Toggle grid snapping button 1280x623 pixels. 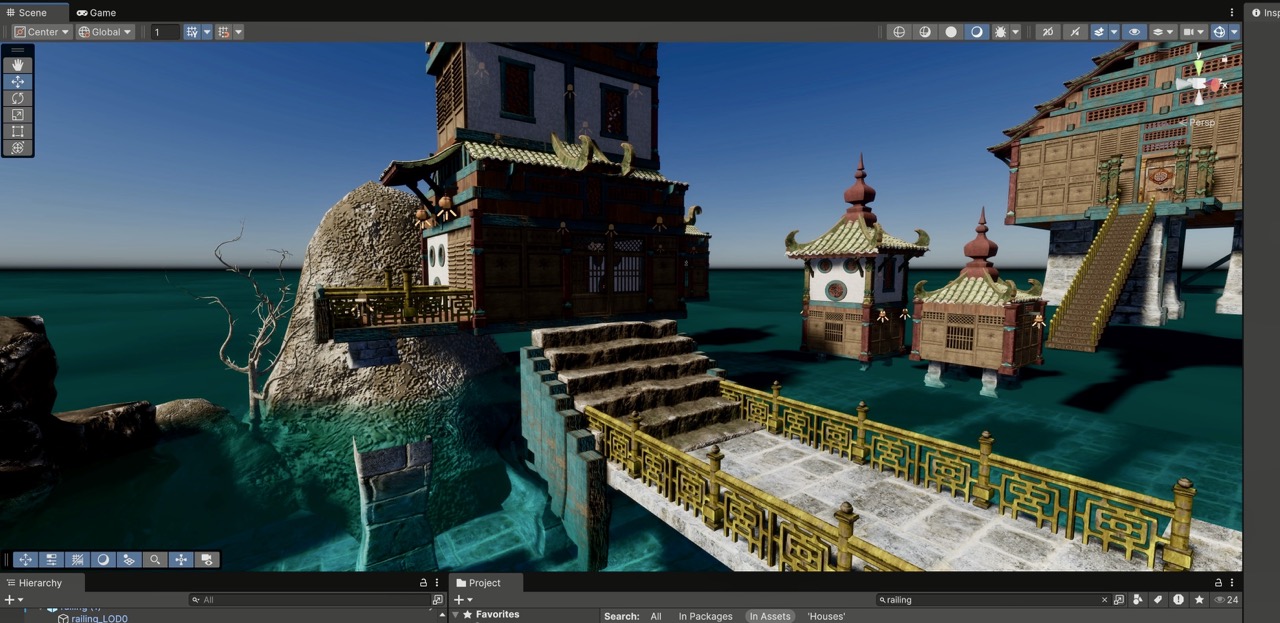click(224, 32)
